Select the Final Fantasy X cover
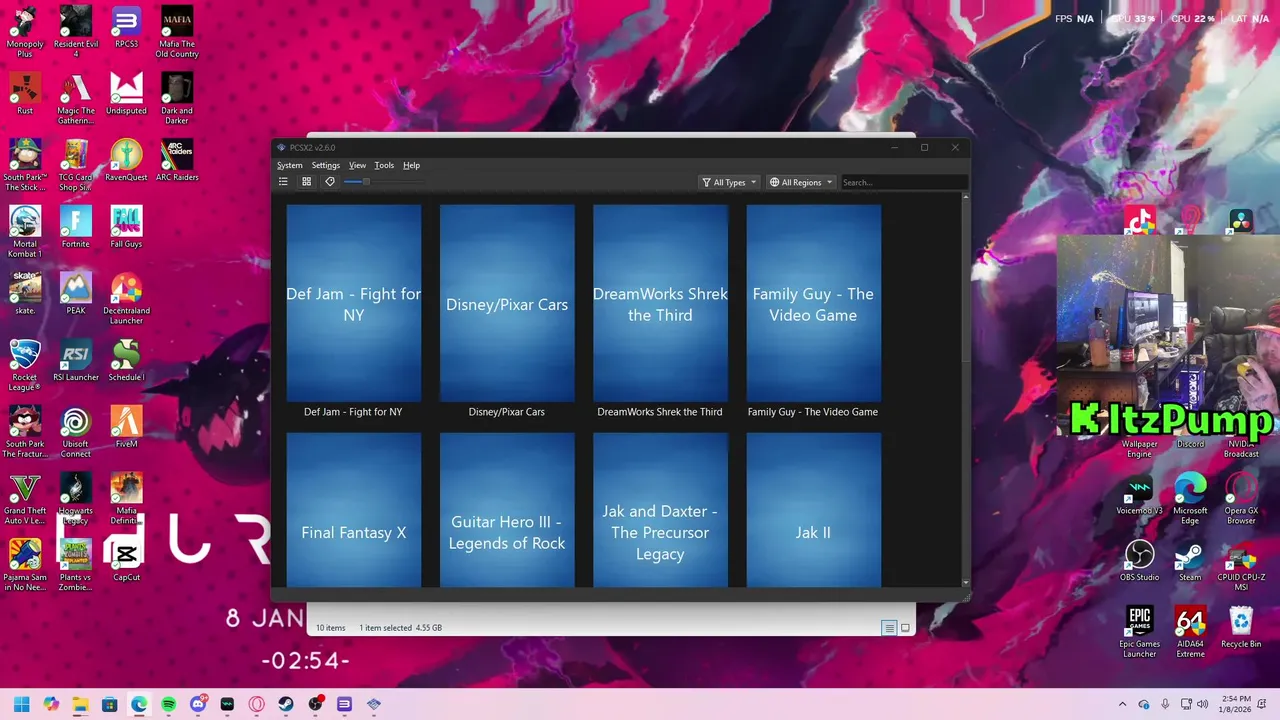Viewport: 1280px width, 720px height. 354,510
